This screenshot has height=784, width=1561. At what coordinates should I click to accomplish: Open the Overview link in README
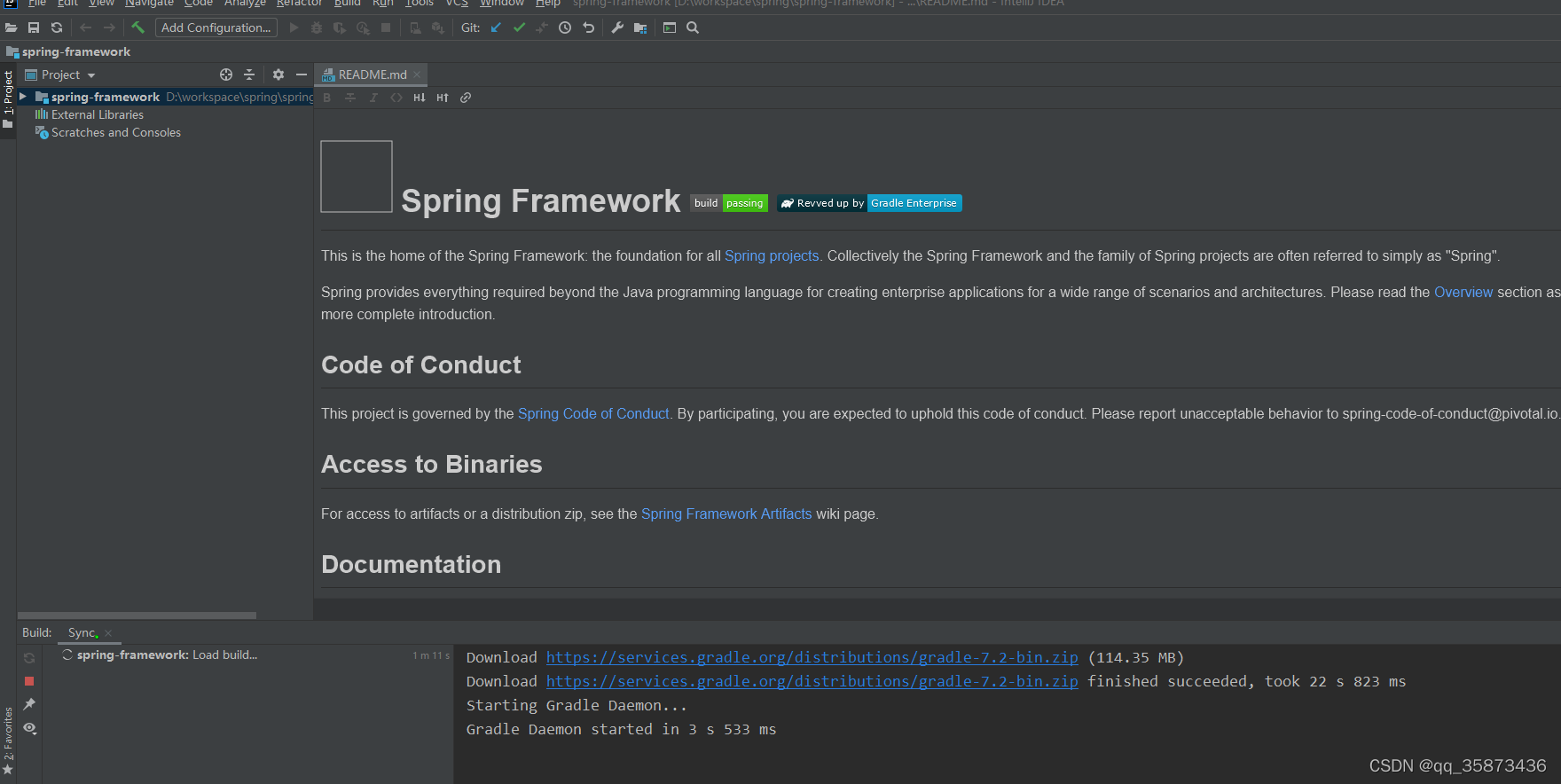(1463, 292)
